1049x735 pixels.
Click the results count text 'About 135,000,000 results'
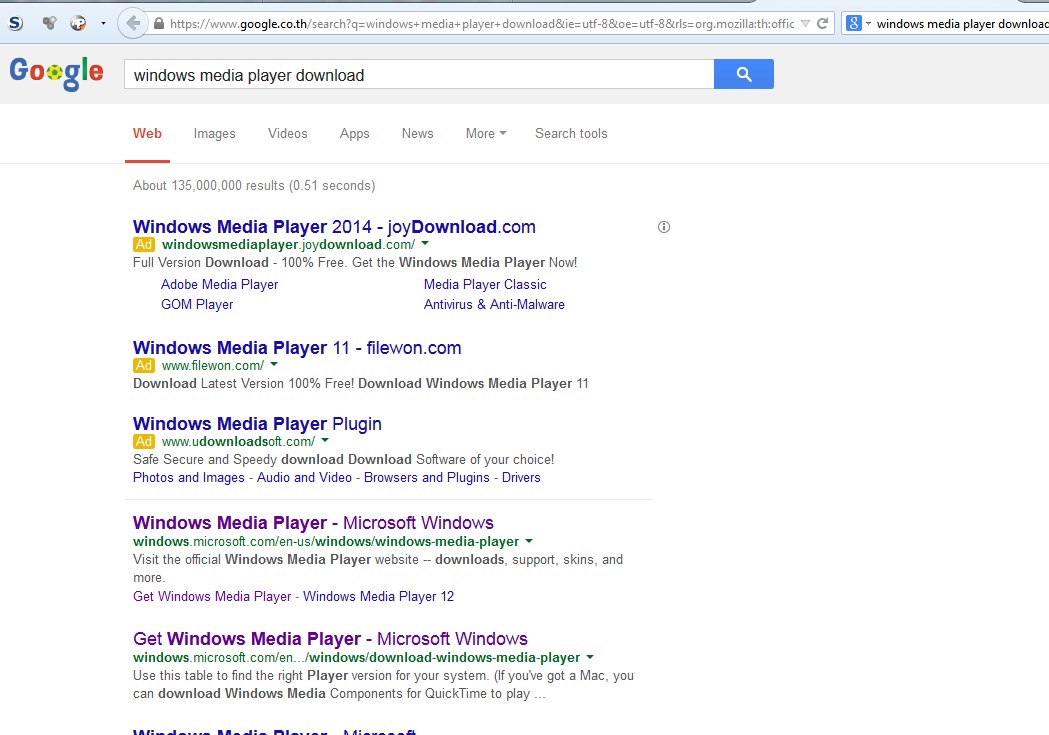[209, 186]
